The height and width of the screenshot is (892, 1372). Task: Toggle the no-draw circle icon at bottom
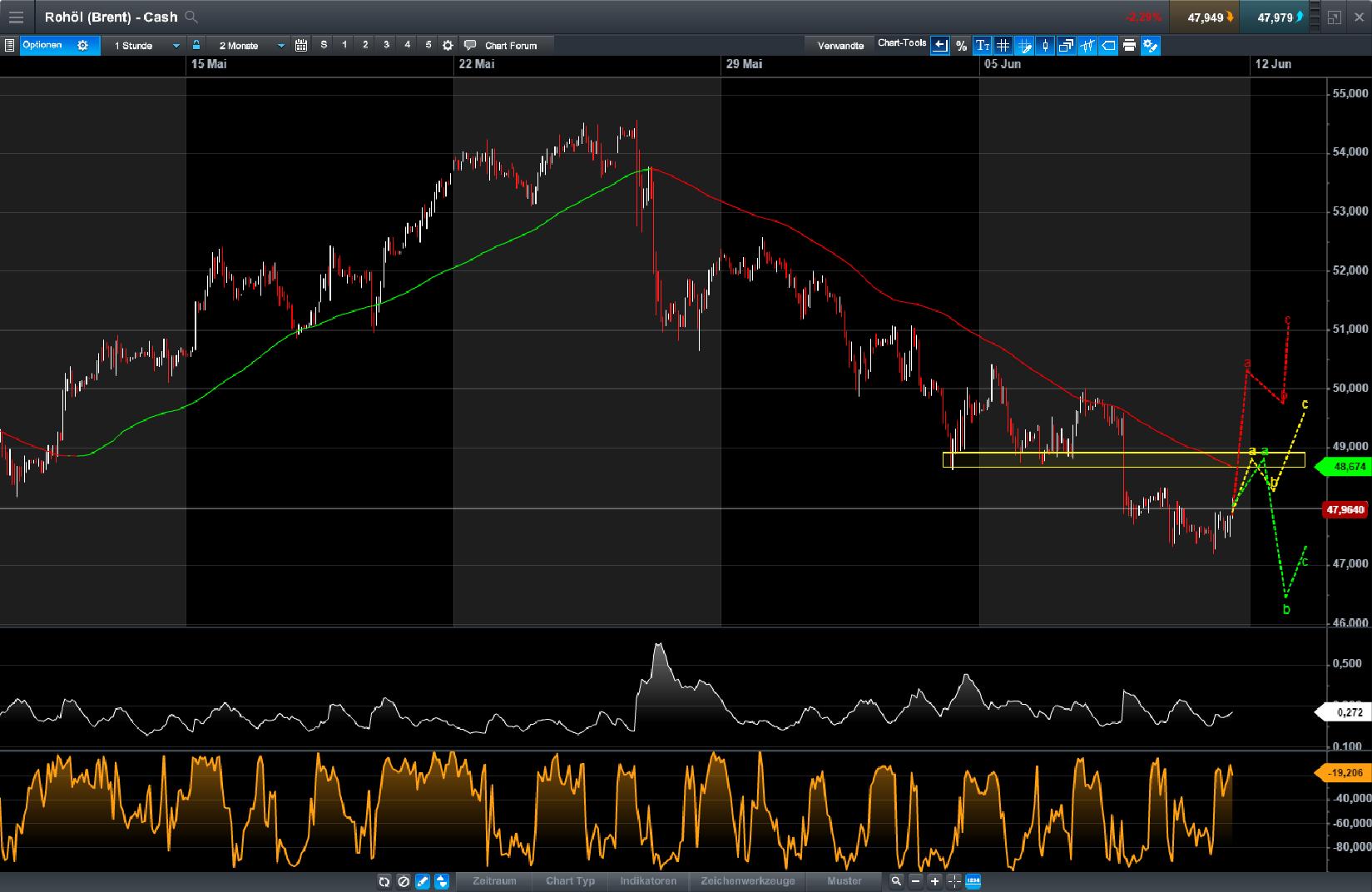(404, 881)
